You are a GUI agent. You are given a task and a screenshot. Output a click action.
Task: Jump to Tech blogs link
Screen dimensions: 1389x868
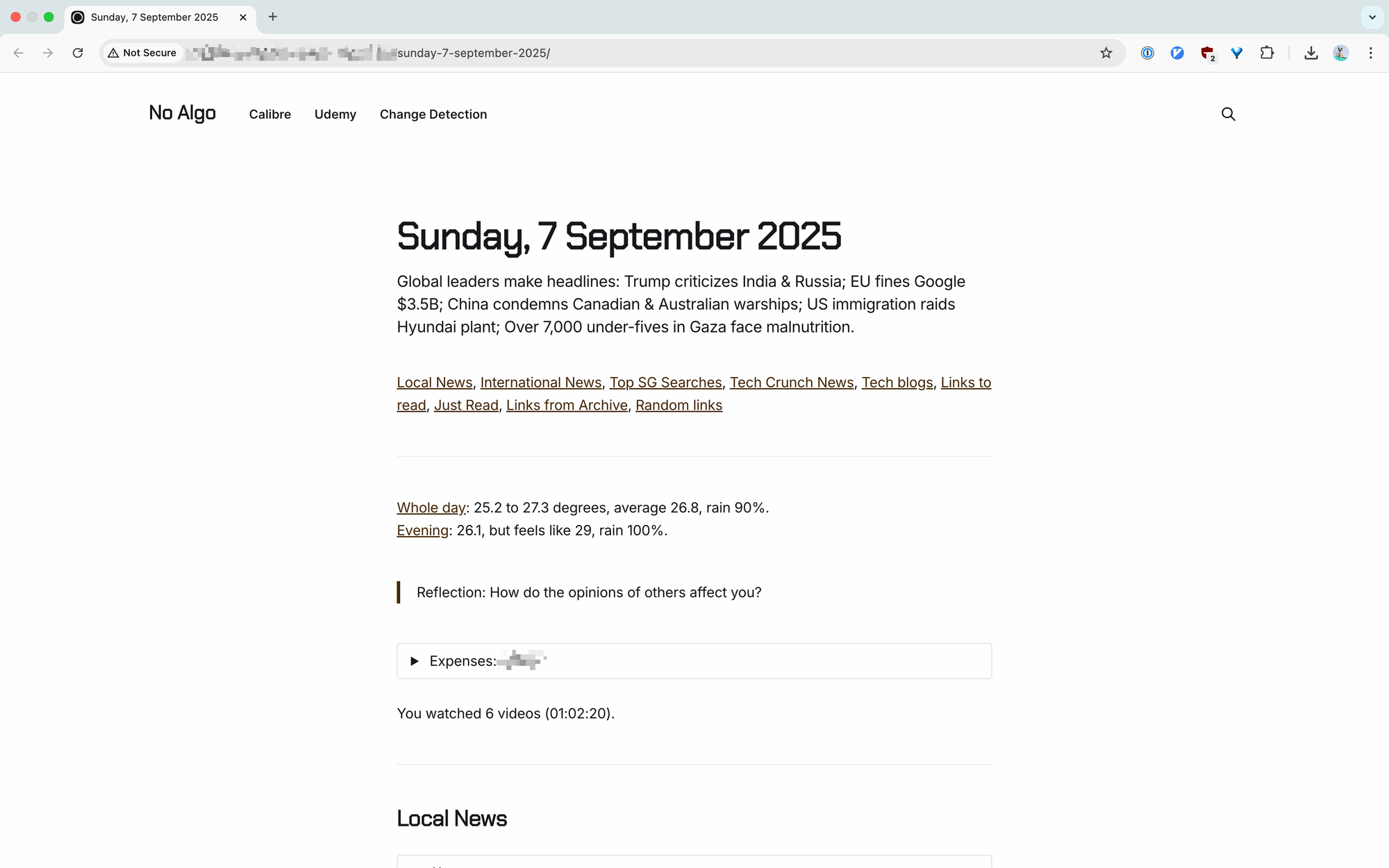[x=897, y=383]
